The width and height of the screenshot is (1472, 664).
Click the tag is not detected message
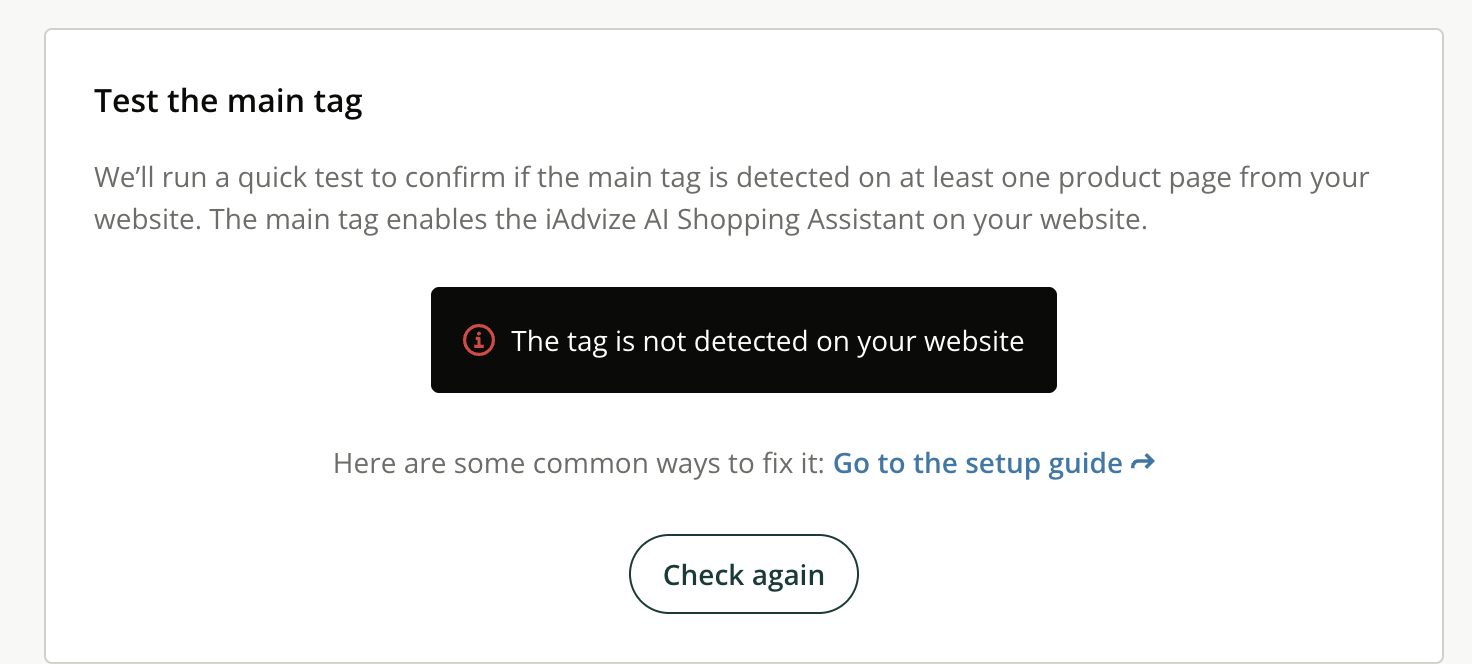(x=767, y=341)
